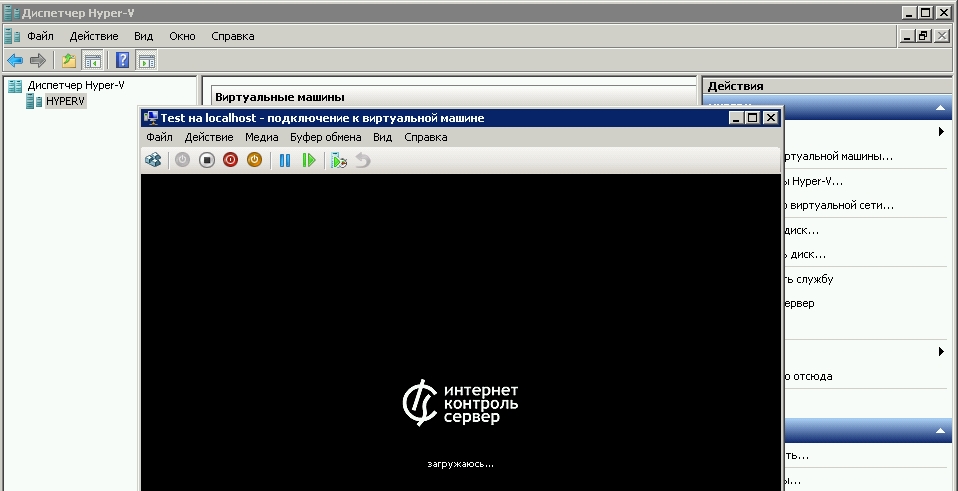
Task: Open Действие menu in VM connection window
Action: (x=209, y=137)
